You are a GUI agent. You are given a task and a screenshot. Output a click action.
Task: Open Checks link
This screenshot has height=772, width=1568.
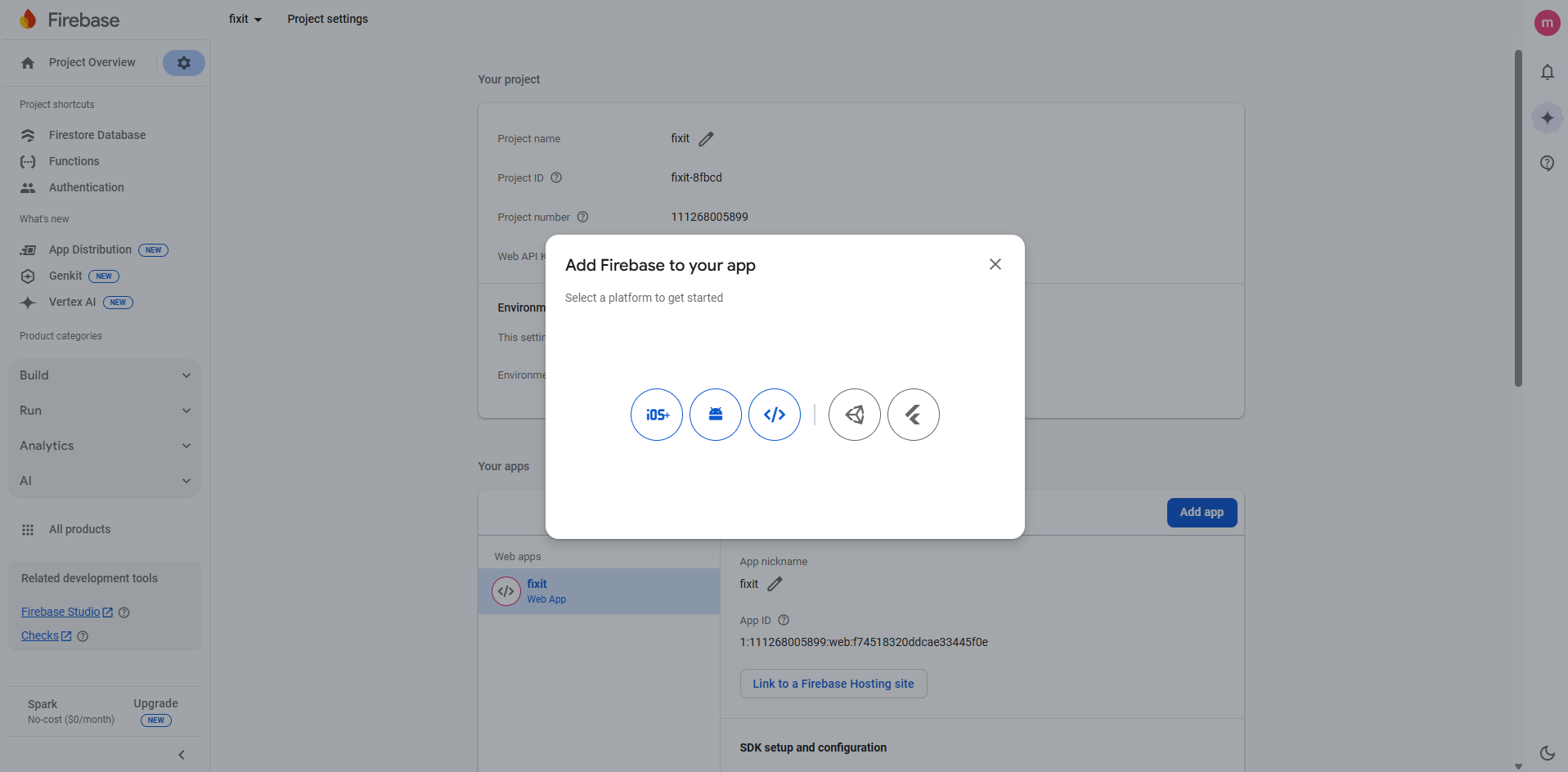47,635
